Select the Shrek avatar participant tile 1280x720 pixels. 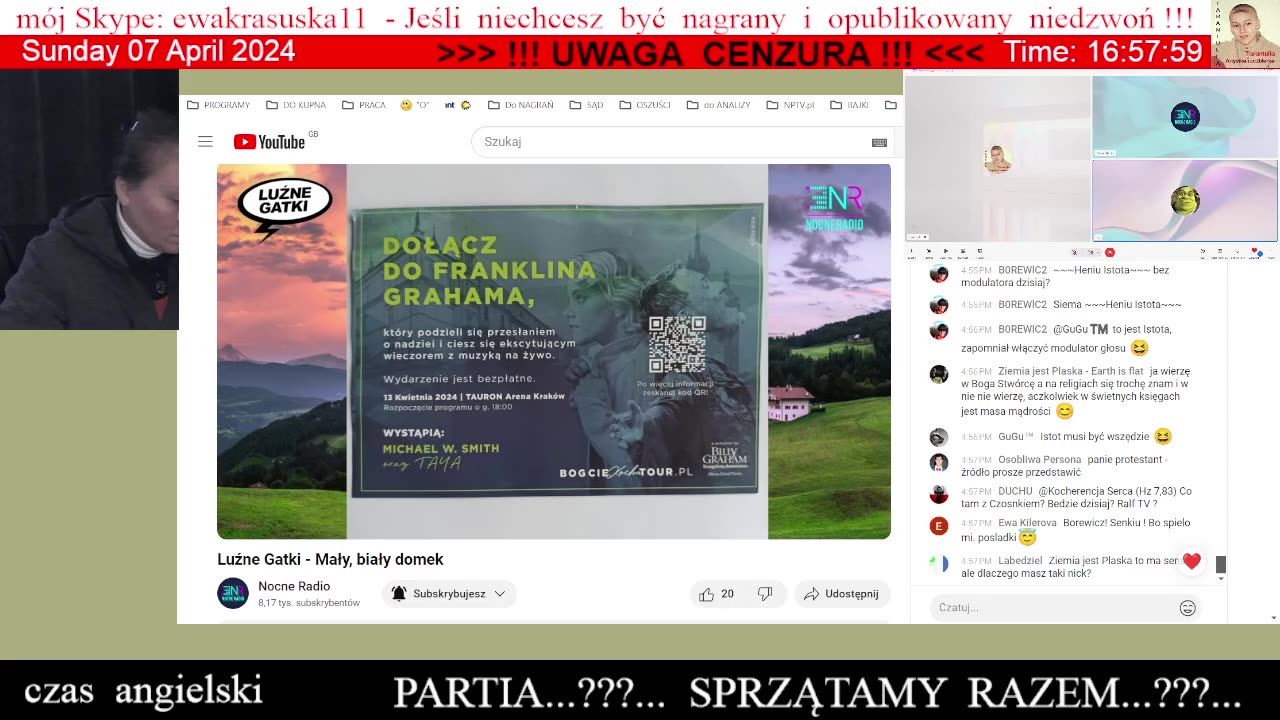point(1185,201)
